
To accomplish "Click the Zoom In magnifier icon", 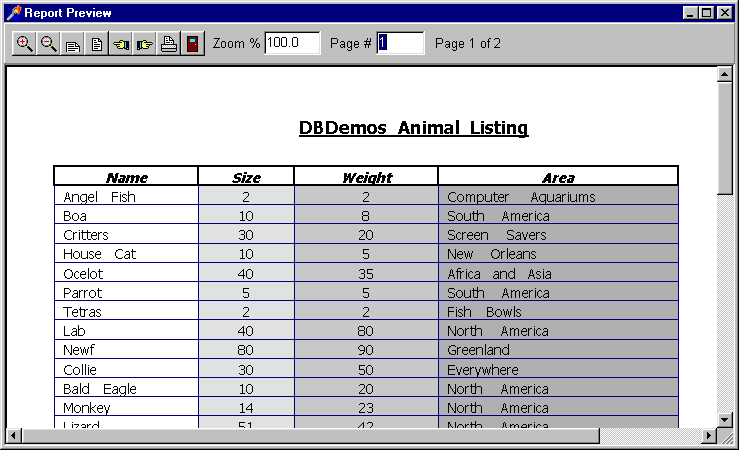I will 25,44.
